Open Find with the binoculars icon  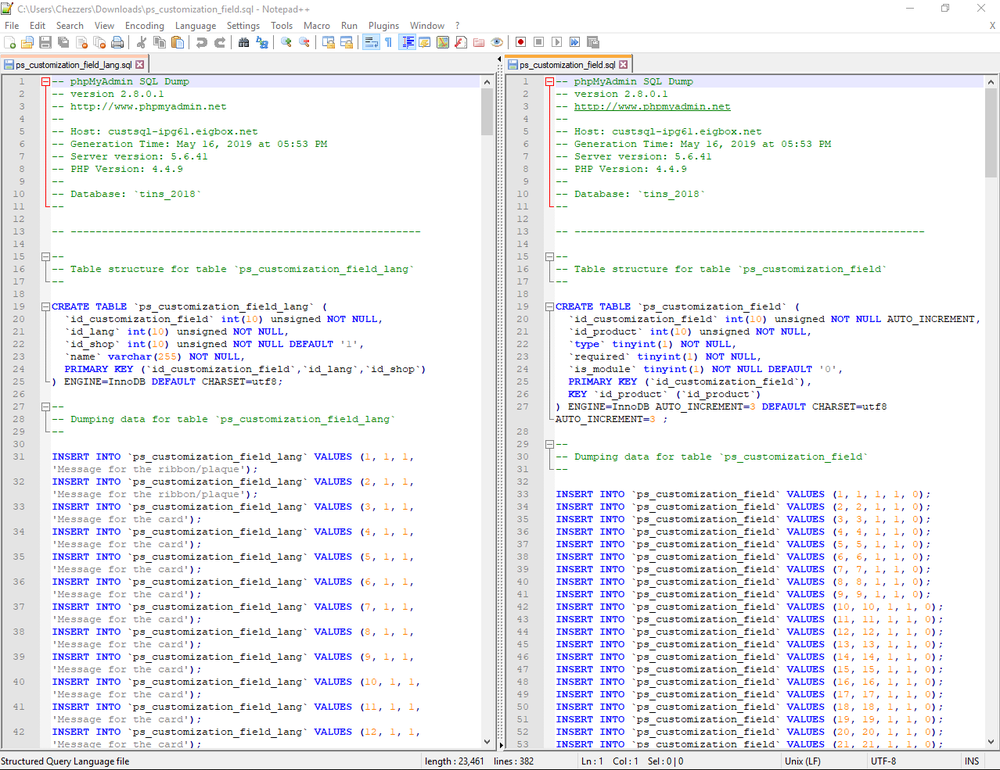coord(244,42)
